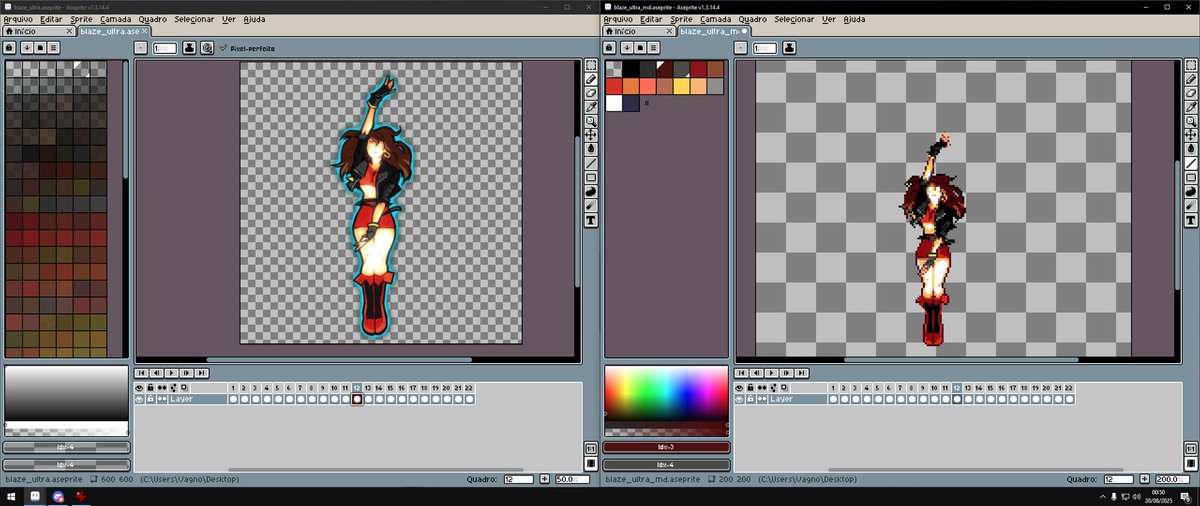Select the Zoom tool in blaze_ultra_md window

[x=1191, y=121]
